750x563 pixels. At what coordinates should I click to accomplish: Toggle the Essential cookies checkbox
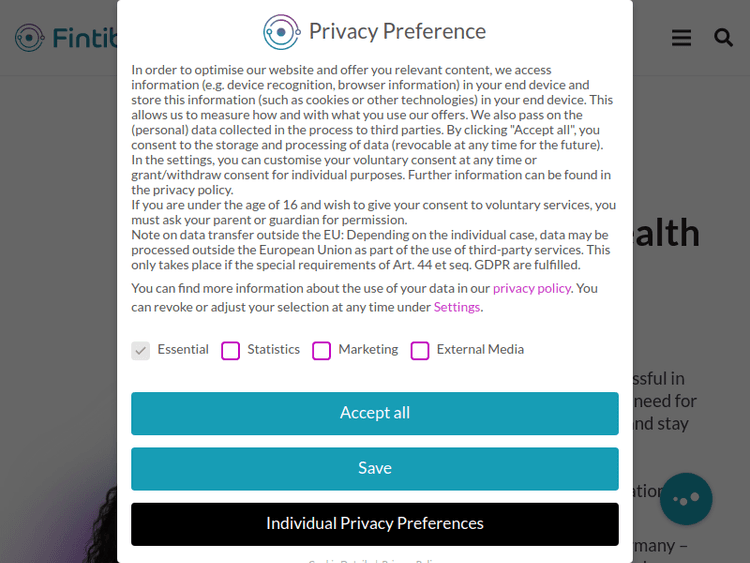click(x=141, y=351)
